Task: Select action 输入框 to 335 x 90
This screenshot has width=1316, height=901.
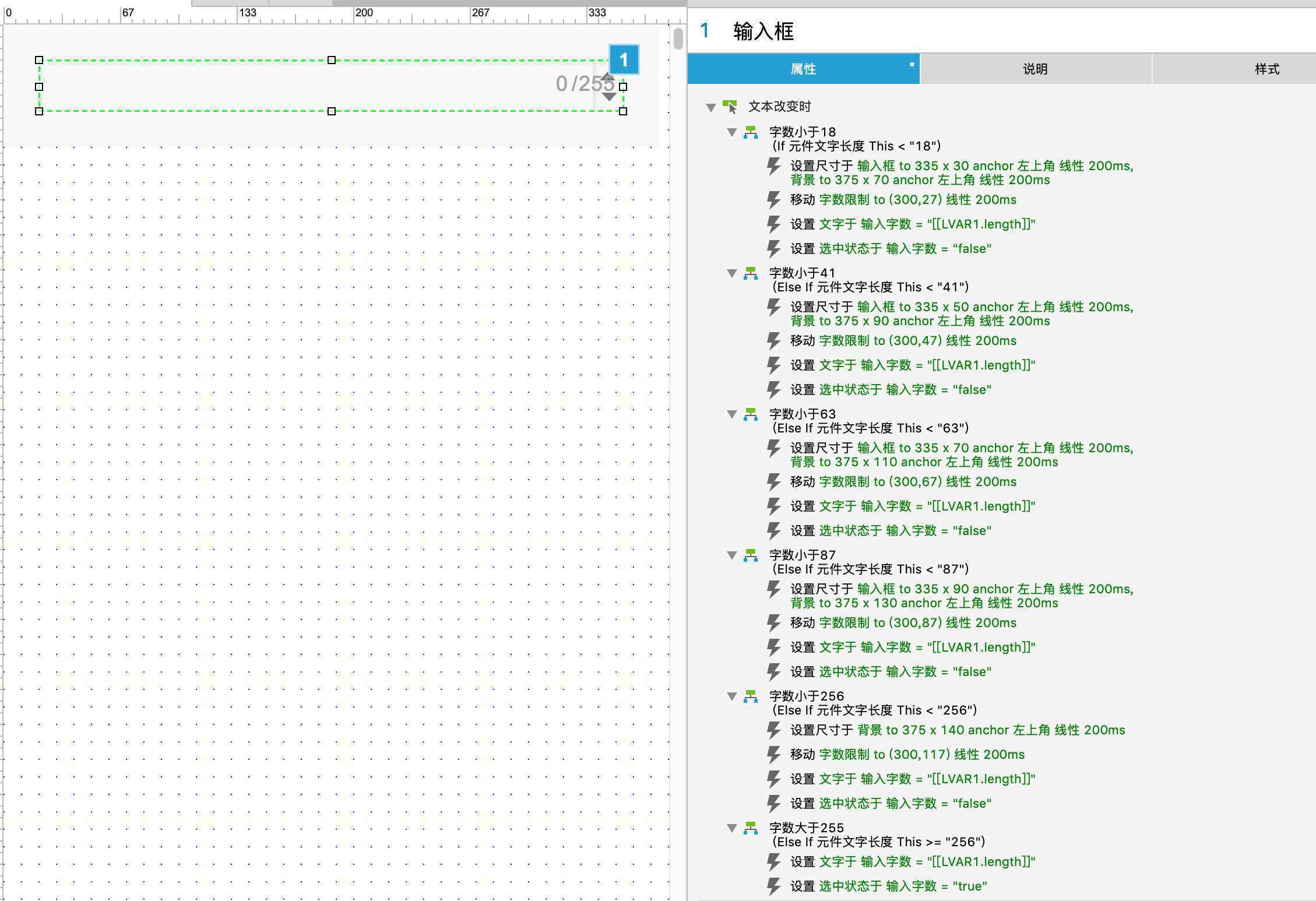Action: pos(962,596)
